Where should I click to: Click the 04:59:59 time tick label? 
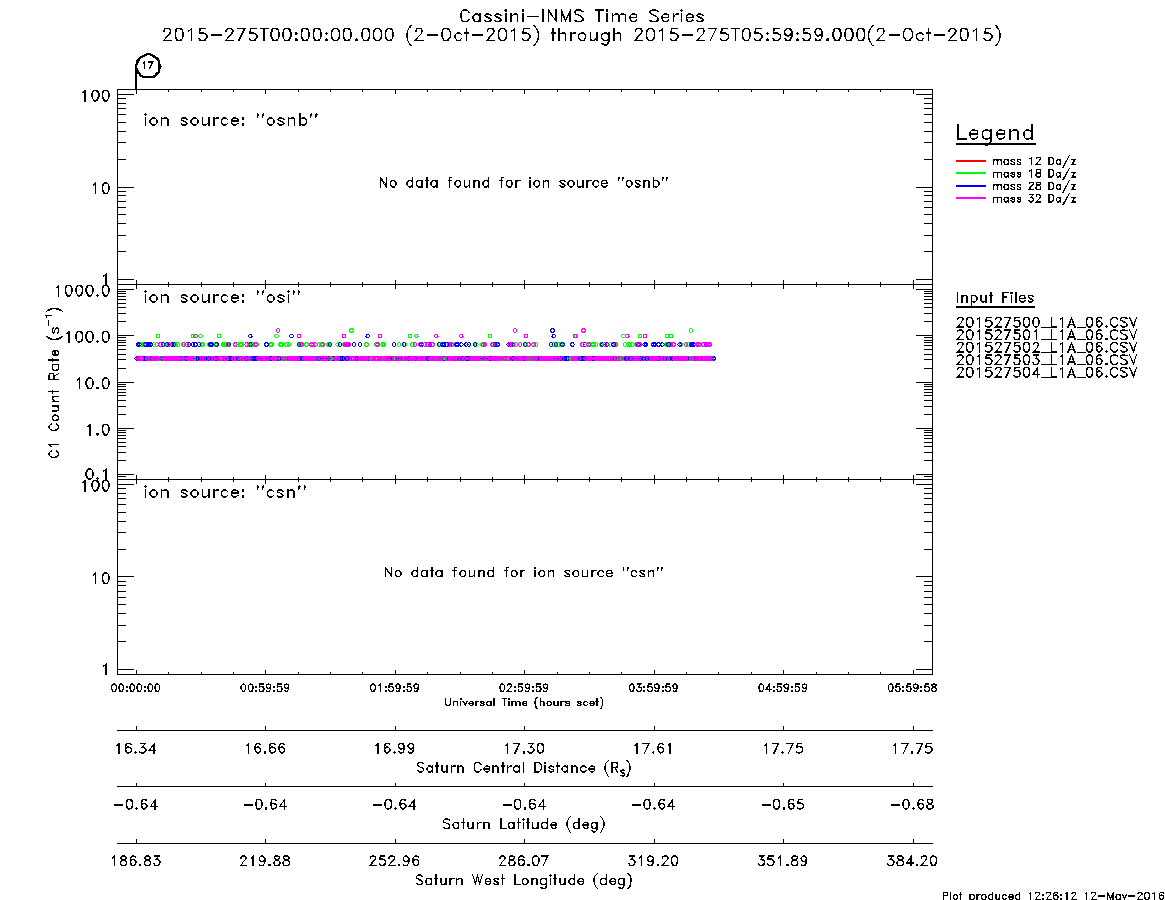[x=782, y=688]
